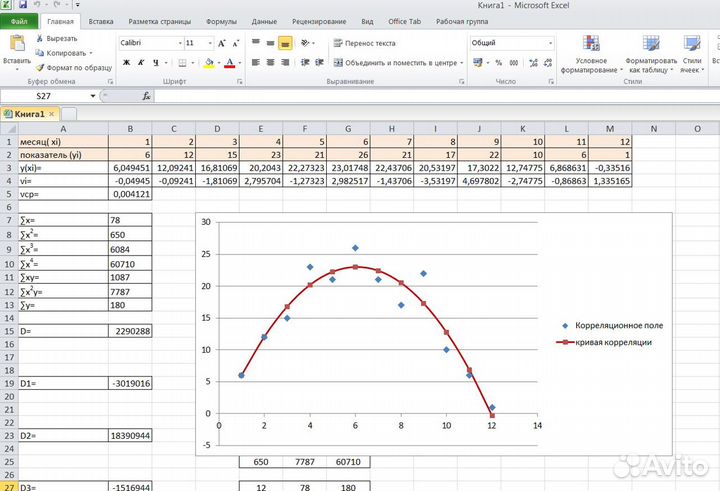Click the Paste (Вставить) clipboard icon
The height and width of the screenshot is (491, 720).
tap(17, 44)
